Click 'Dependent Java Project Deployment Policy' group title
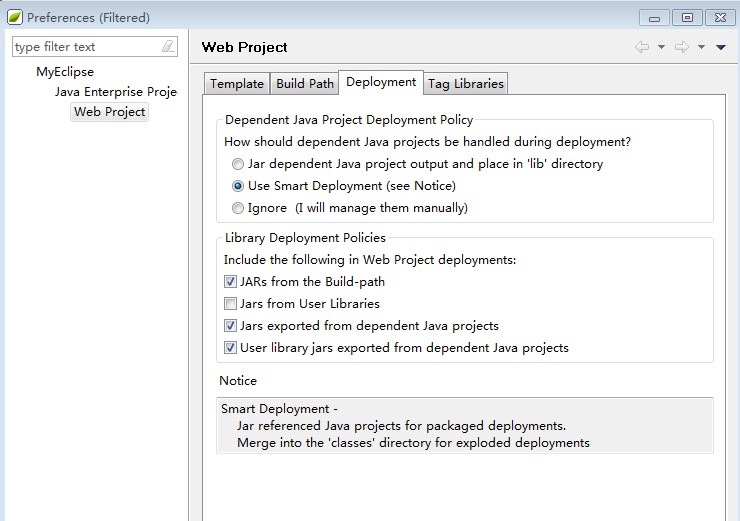740x521 pixels. (349, 120)
